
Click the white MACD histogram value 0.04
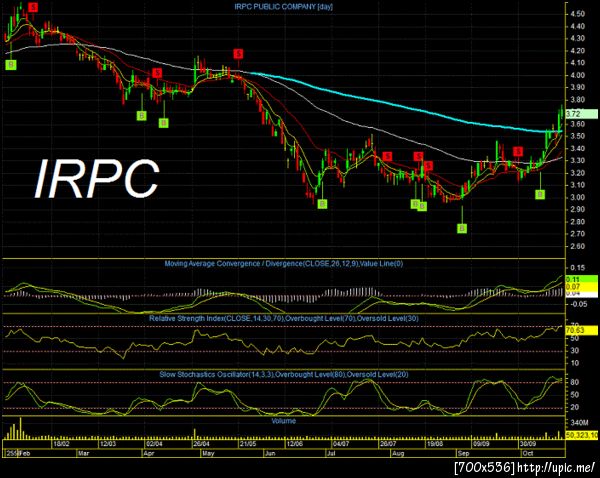[x=581, y=294]
